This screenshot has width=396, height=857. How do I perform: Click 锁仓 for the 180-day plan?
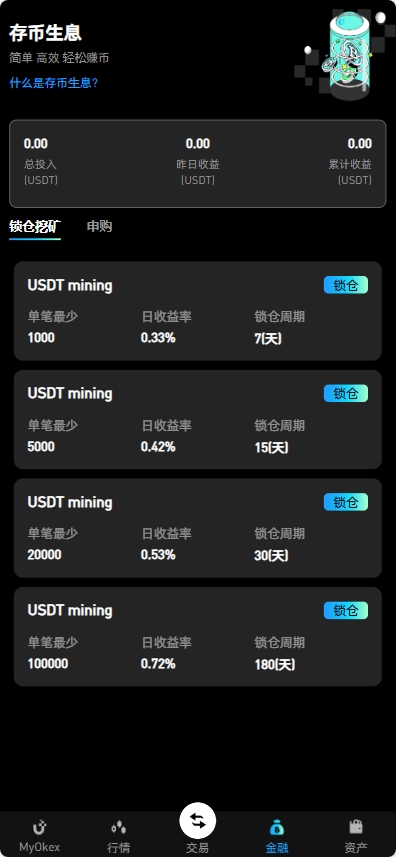point(346,611)
